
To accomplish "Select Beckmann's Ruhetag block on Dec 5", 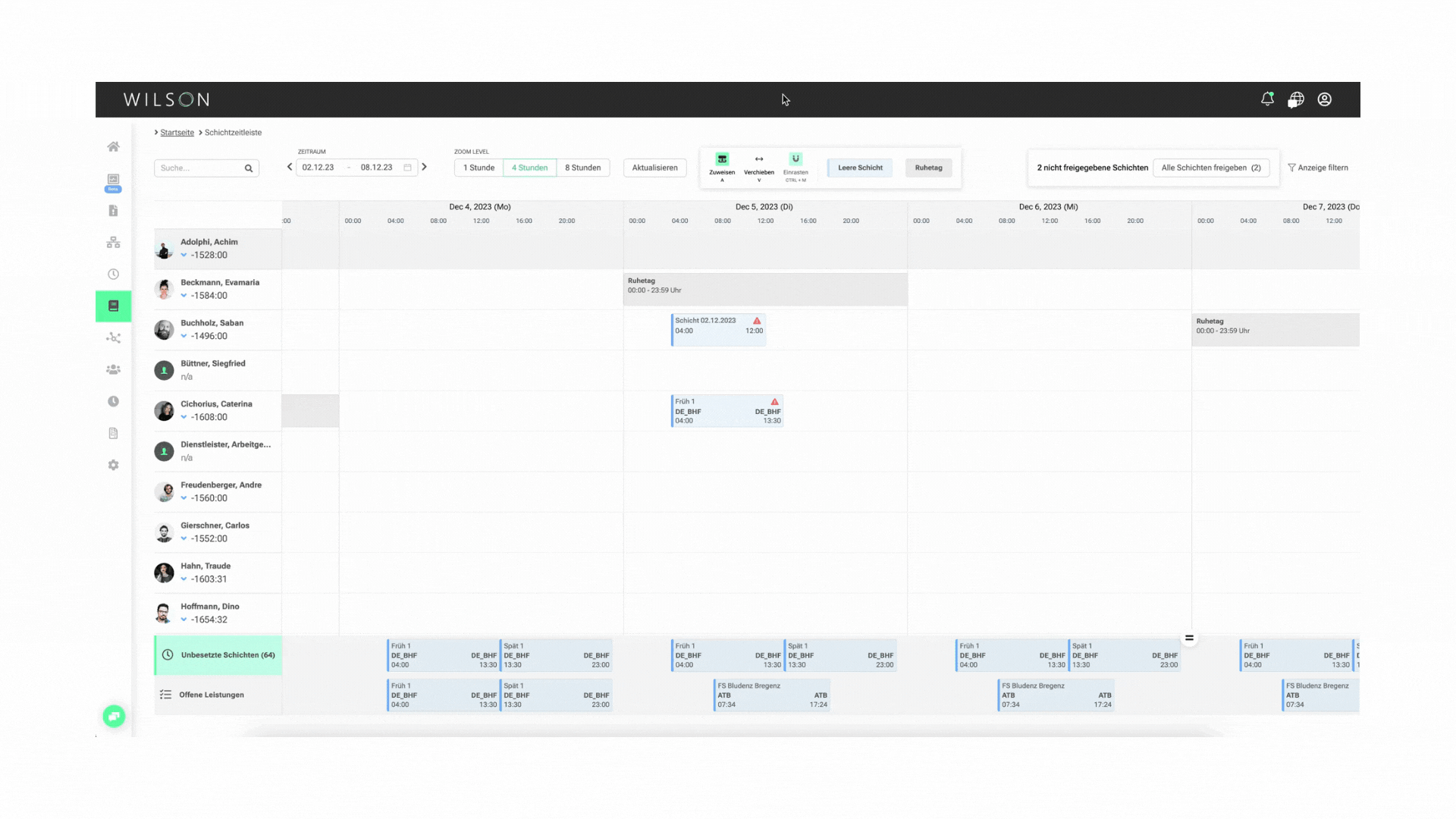I will (x=765, y=290).
